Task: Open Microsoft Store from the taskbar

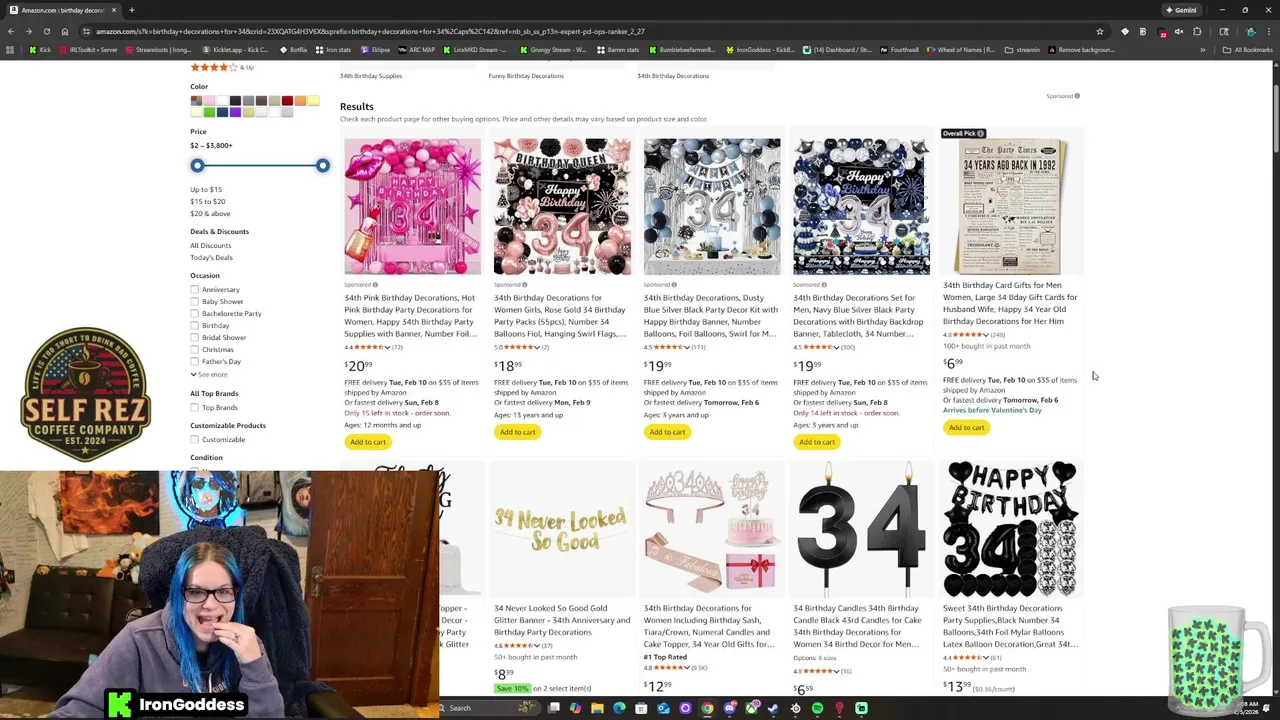Action: tap(641, 708)
